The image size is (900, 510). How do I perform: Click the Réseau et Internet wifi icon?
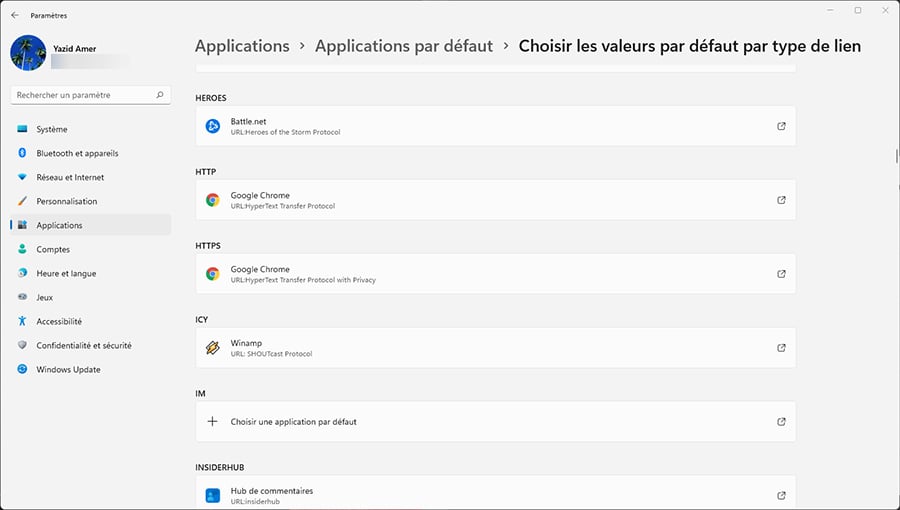click(22, 177)
